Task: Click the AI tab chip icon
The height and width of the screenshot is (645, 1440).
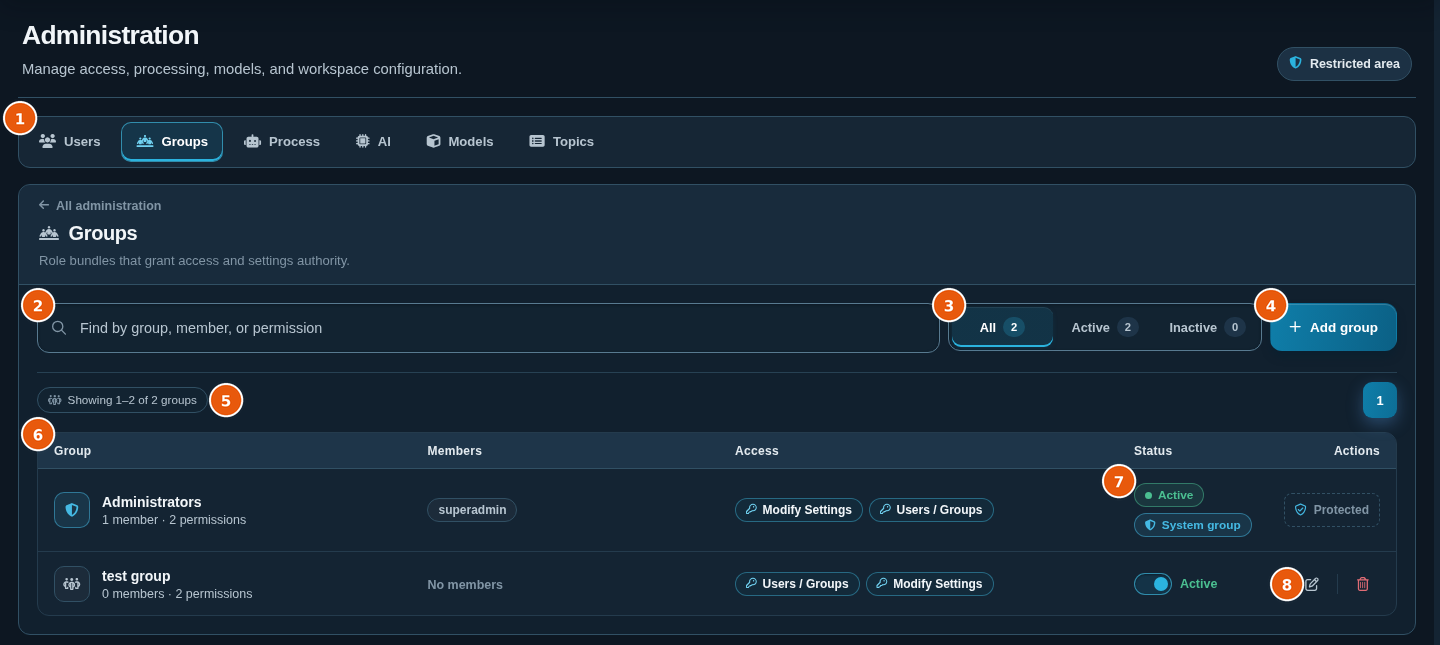Action: tap(362, 141)
